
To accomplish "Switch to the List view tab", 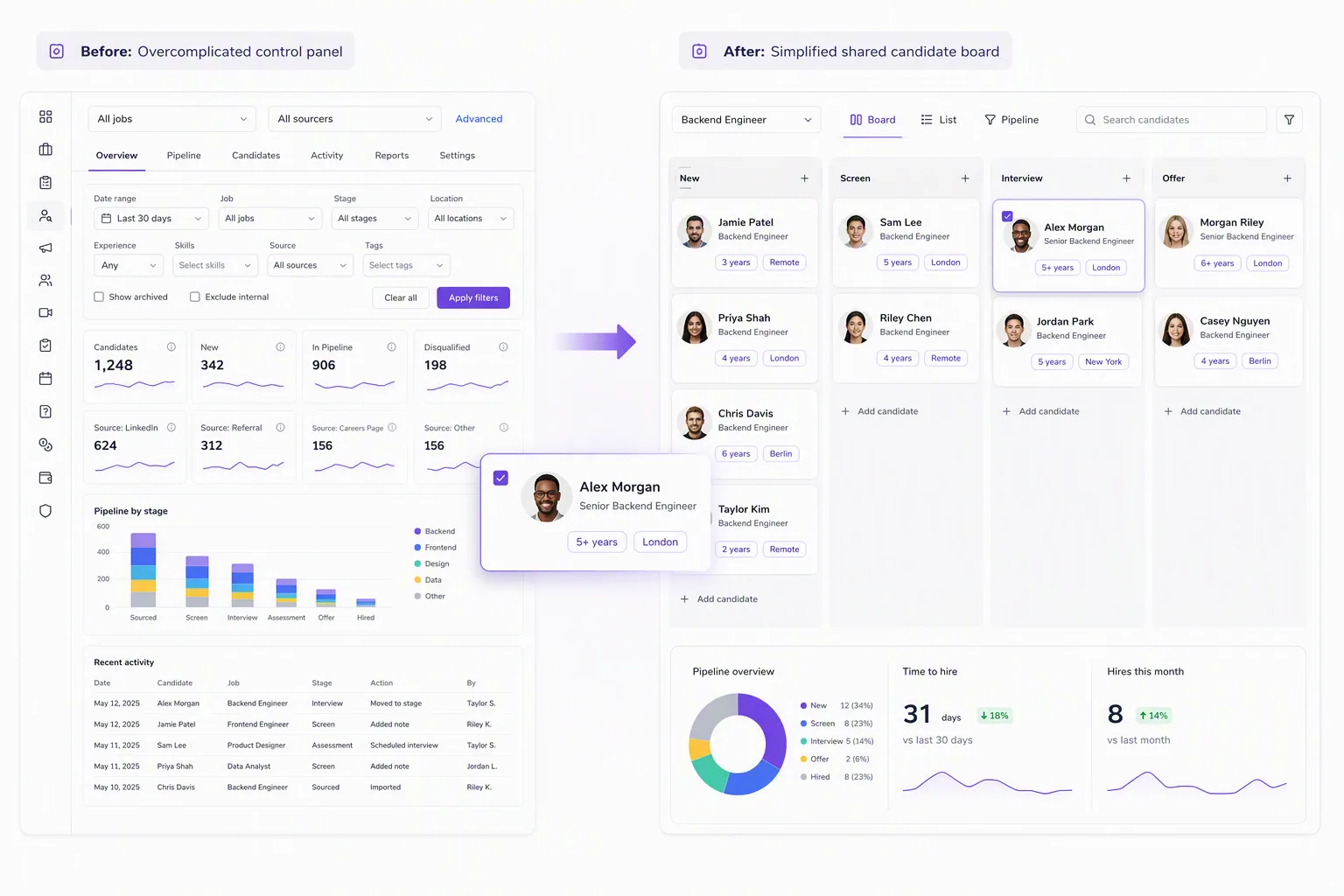I will (939, 120).
